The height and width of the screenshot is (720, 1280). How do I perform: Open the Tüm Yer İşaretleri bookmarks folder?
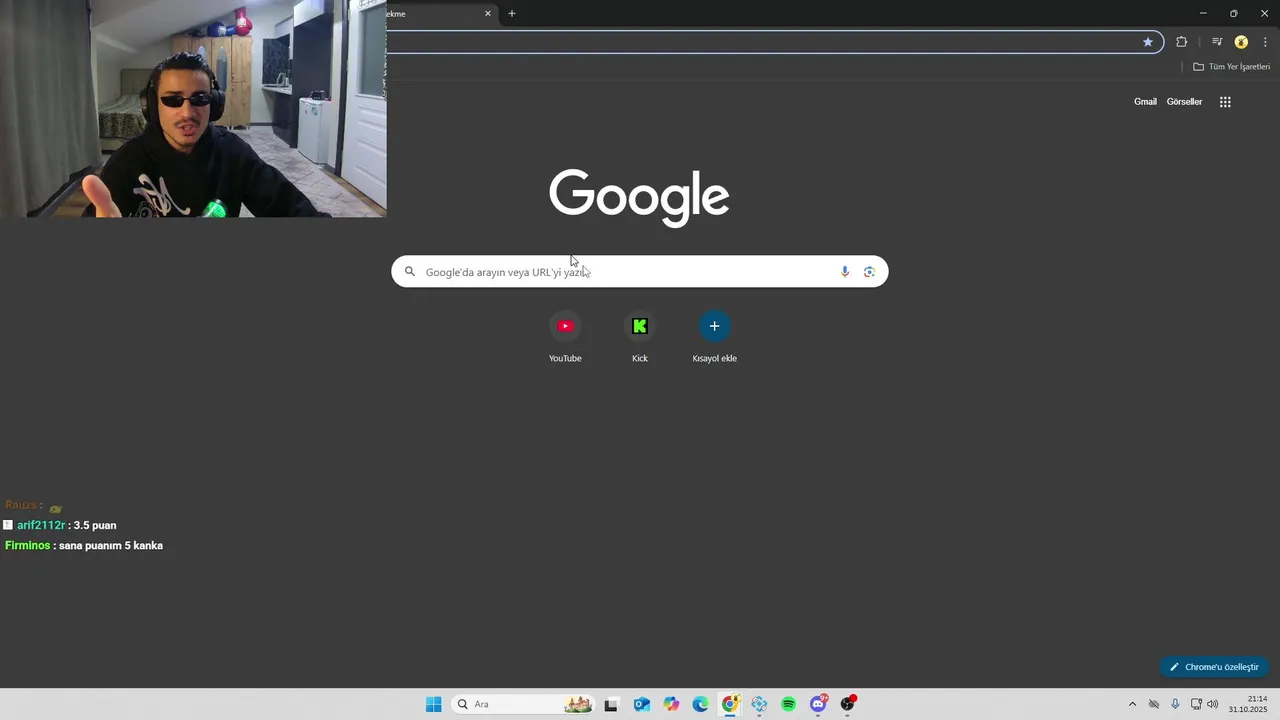1232,66
